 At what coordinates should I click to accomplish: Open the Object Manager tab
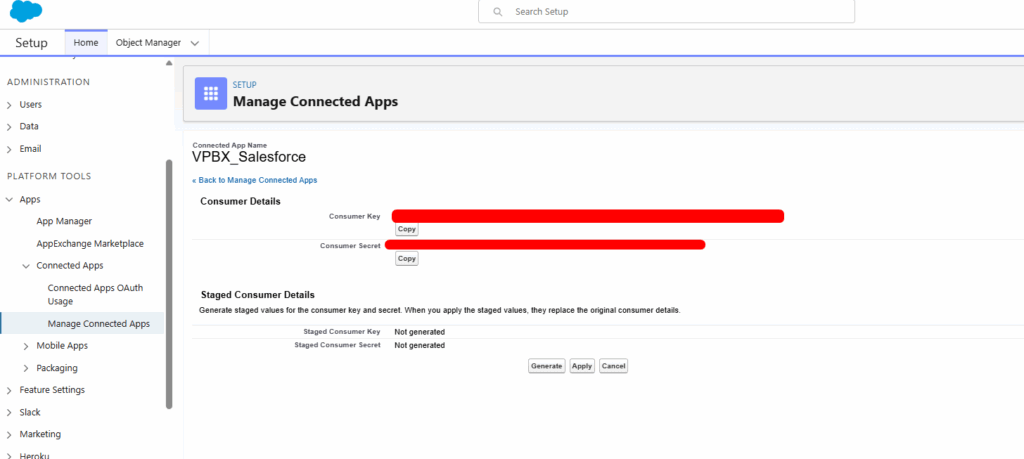coord(148,42)
